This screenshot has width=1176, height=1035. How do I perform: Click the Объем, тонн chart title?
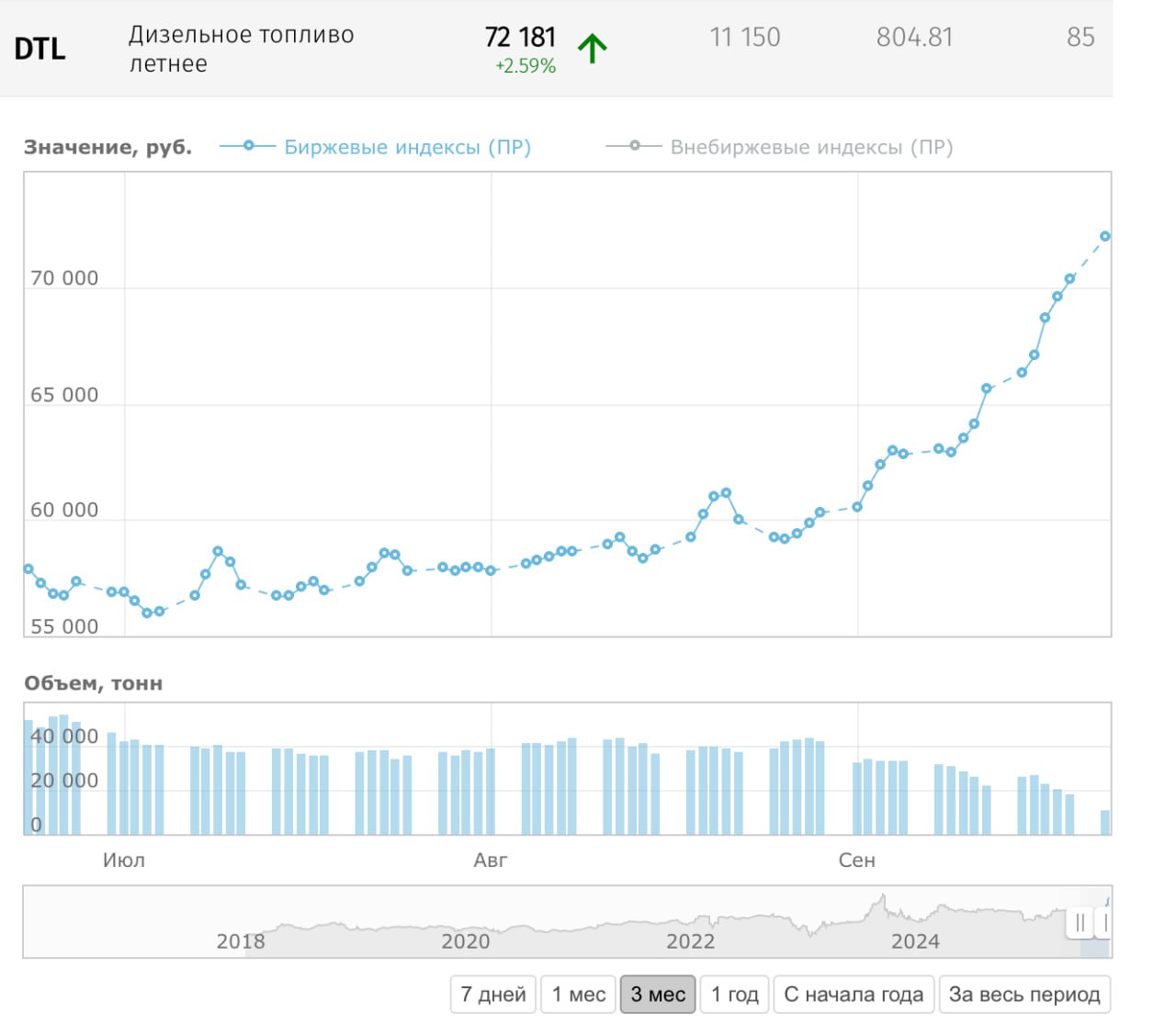click(x=93, y=683)
